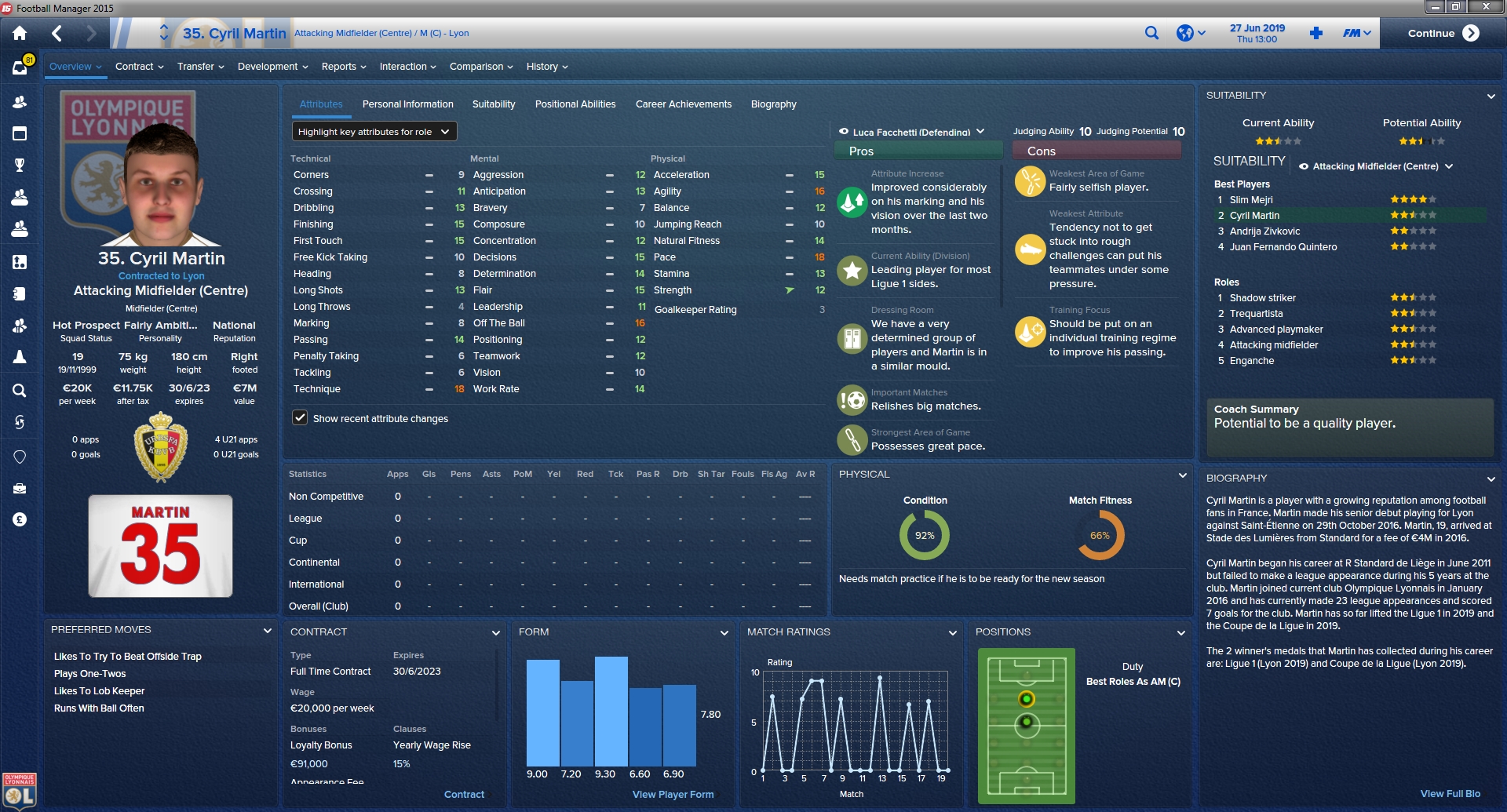1507x812 pixels.
Task: Open the Schedule calendar icon
Action: point(20,133)
